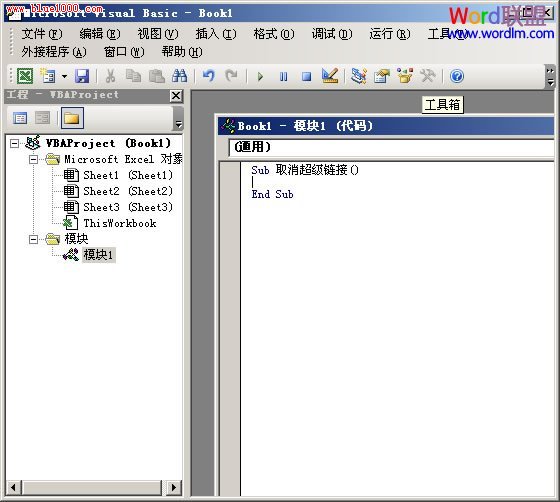Select Sheet1 (Sheet1) in project tree
560x502 pixels.
coord(128,175)
